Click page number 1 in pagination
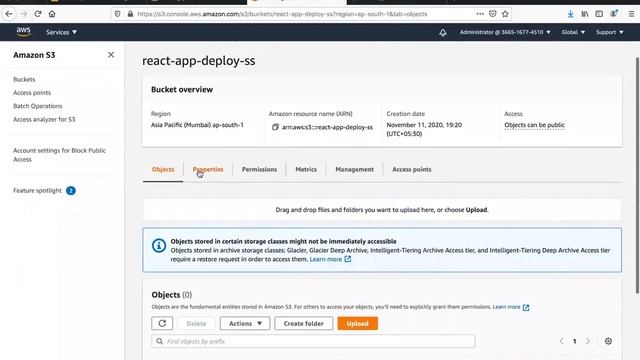 [574, 341]
